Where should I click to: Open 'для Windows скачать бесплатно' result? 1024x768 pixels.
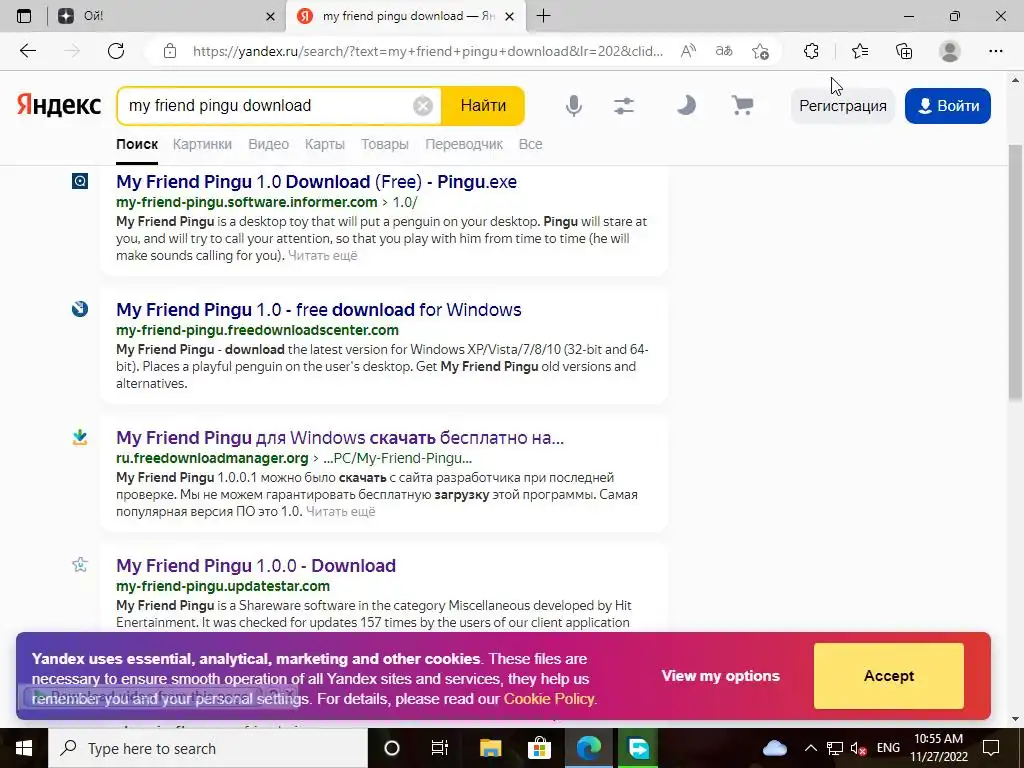click(340, 438)
